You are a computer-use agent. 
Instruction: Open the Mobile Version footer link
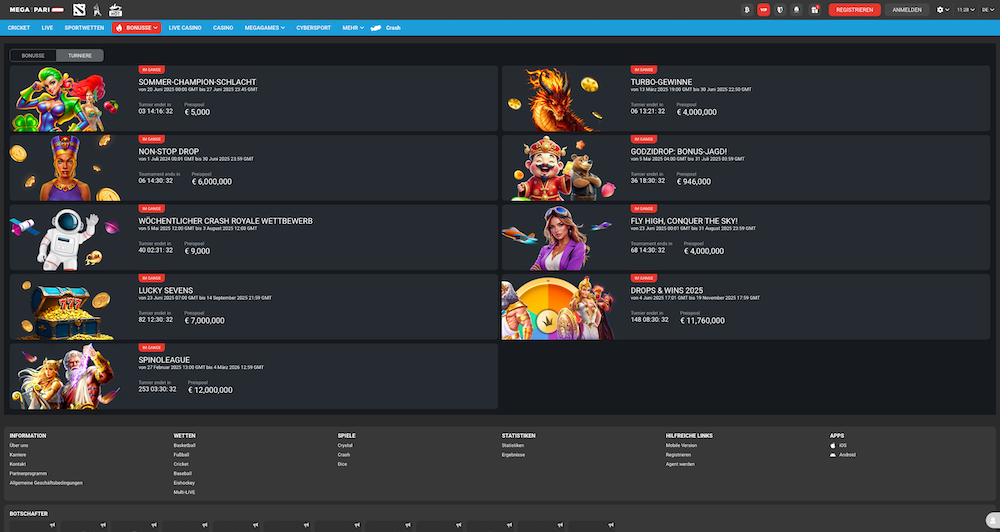(x=681, y=445)
